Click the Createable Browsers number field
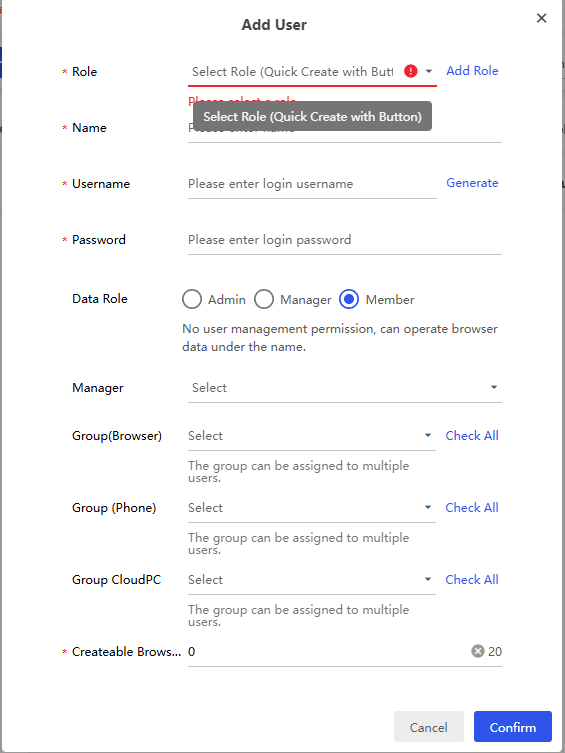The width and height of the screenshot is (565, 753). click(x=345, y=652)
